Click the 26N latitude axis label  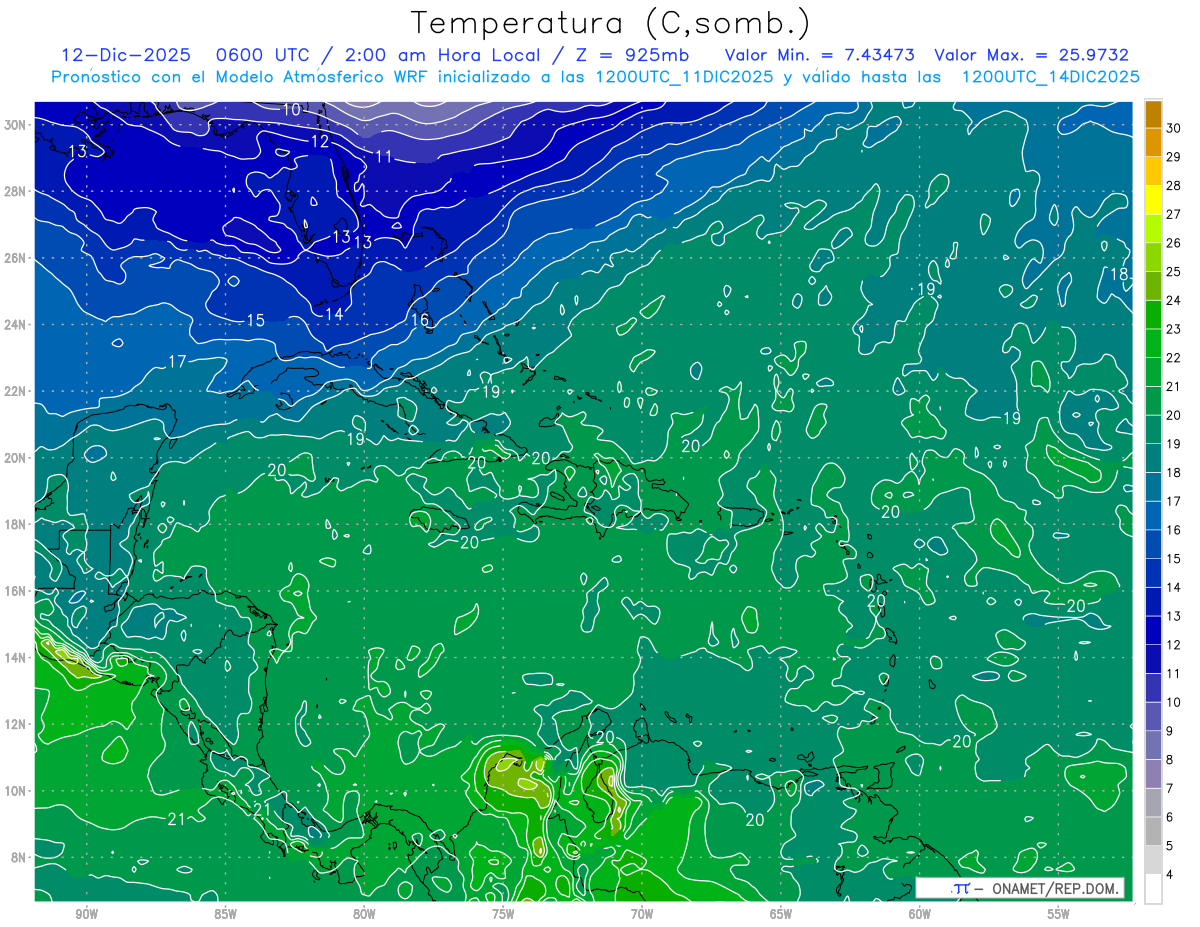tap(15, 258)
